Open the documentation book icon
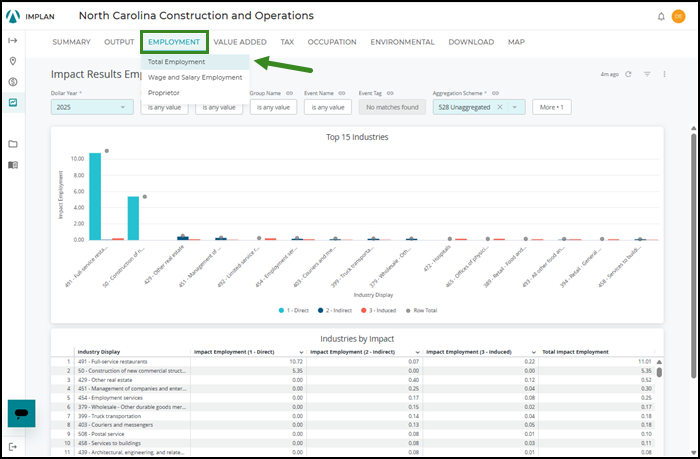 click(13, 165)
